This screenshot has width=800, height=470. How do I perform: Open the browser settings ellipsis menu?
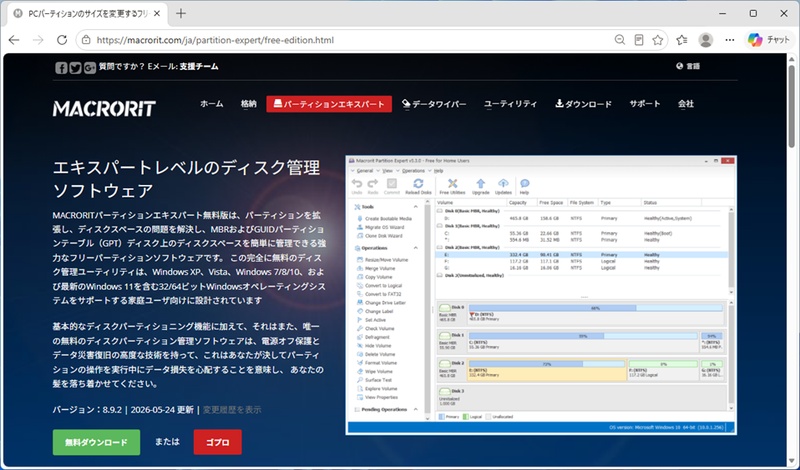click(730, 40)
